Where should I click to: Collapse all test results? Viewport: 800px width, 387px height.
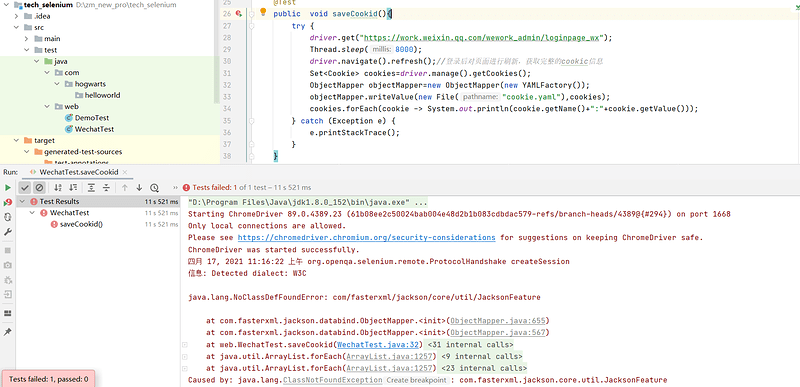106,188
